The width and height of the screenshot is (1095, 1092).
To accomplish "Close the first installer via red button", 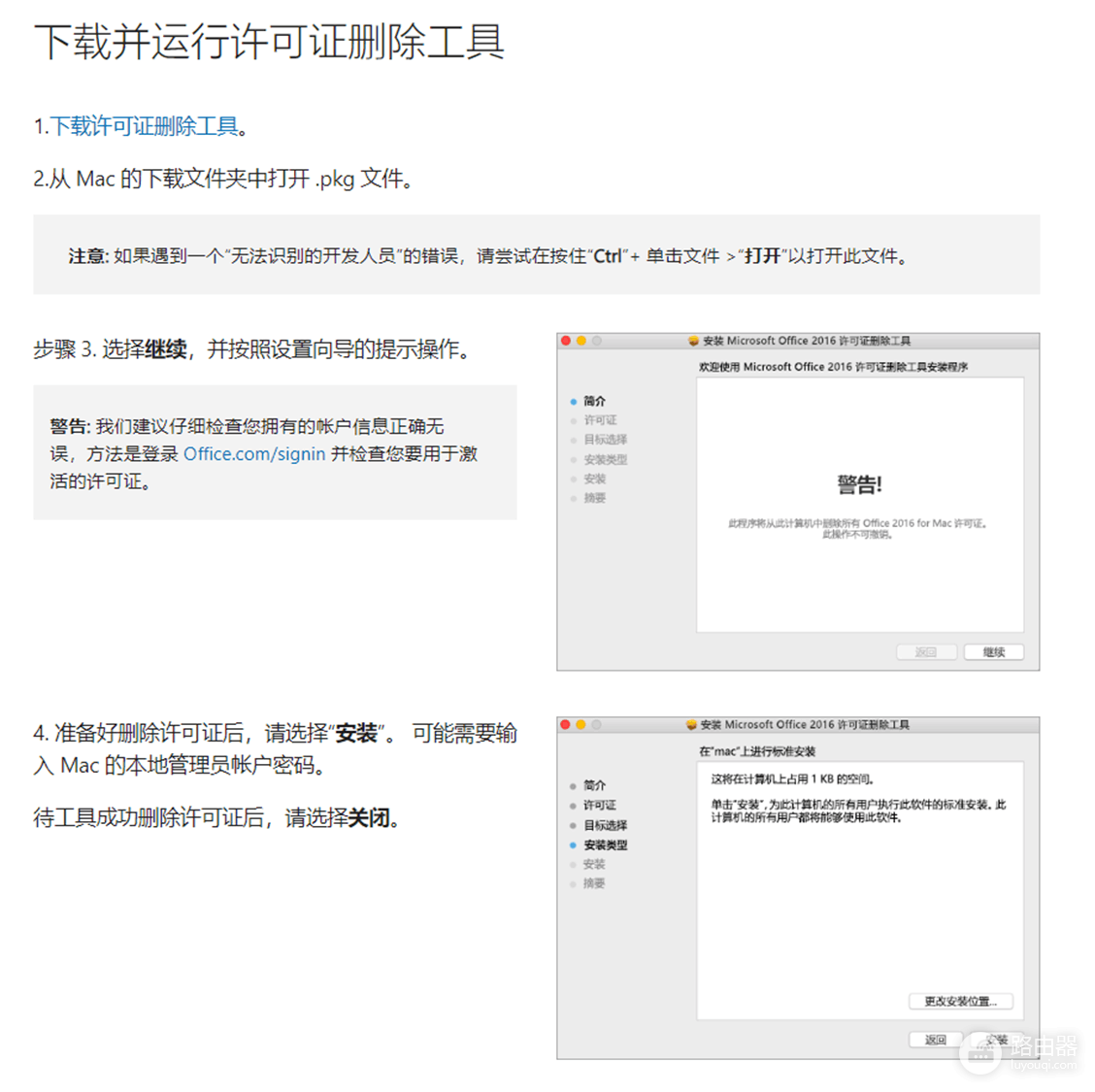I will [566, 341].
